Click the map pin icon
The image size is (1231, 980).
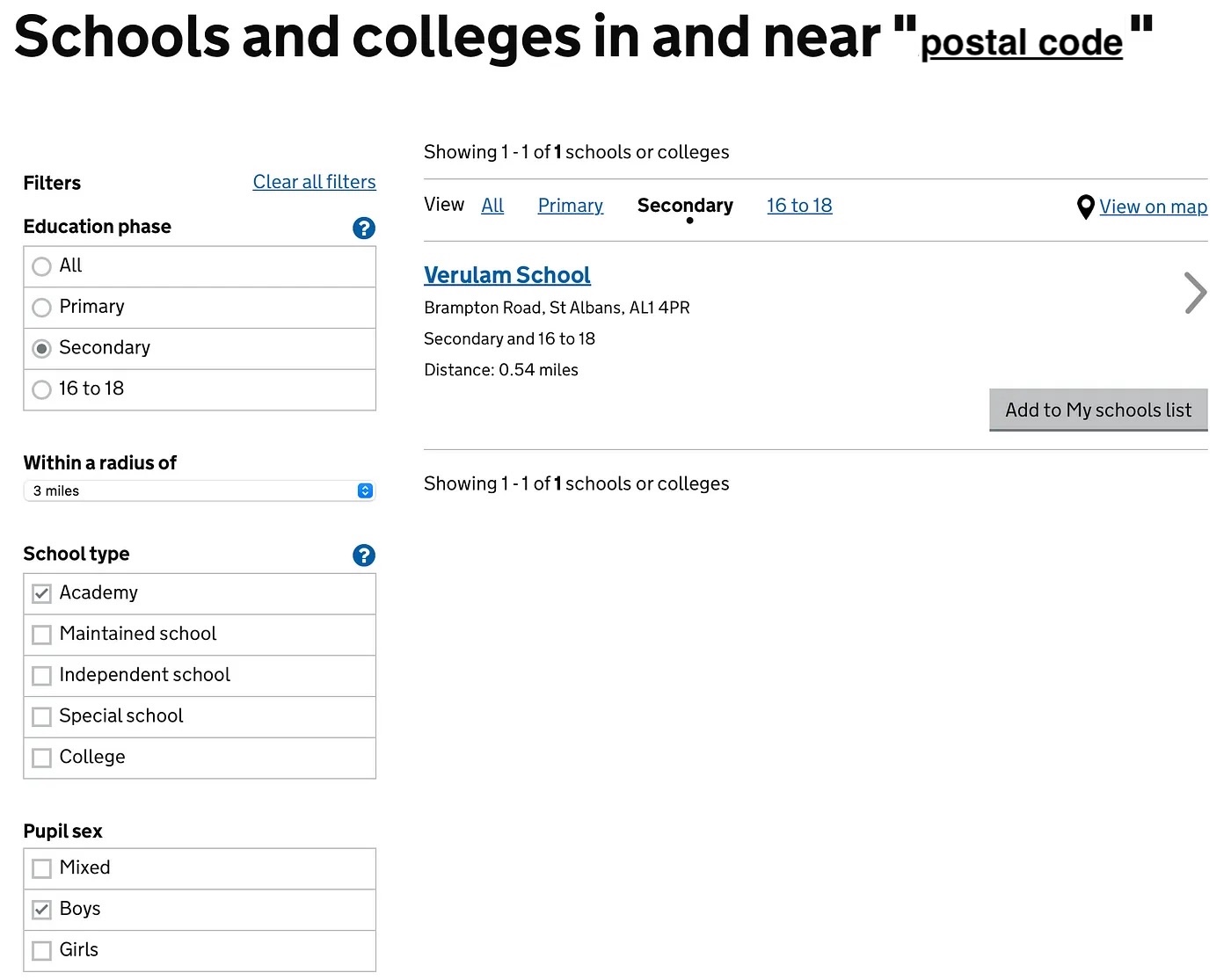pos(1085,207)
